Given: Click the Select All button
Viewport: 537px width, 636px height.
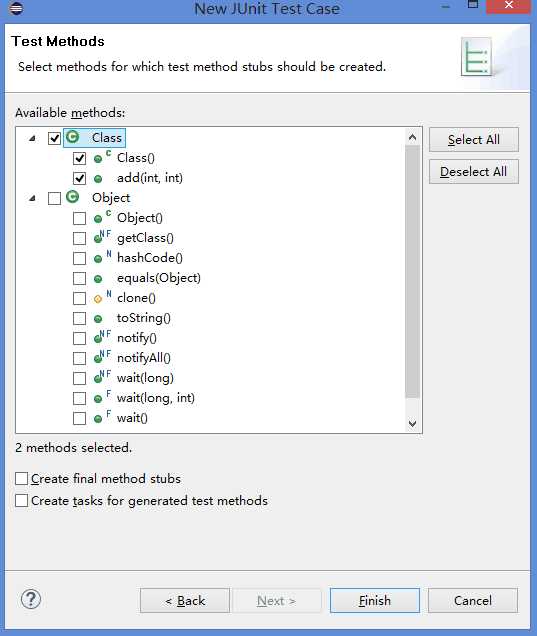Looking at the screenshot, I should [474, 140].
